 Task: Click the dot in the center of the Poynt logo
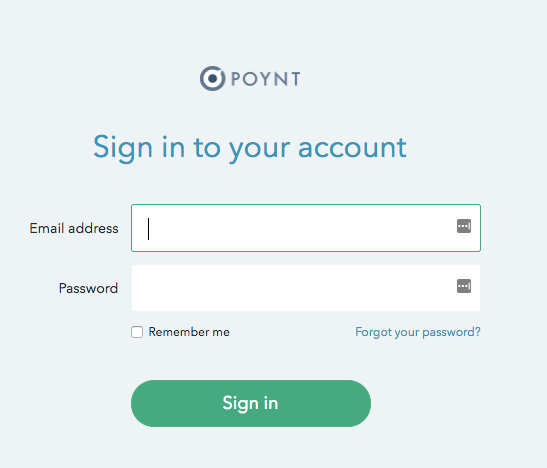coord(212,78)
